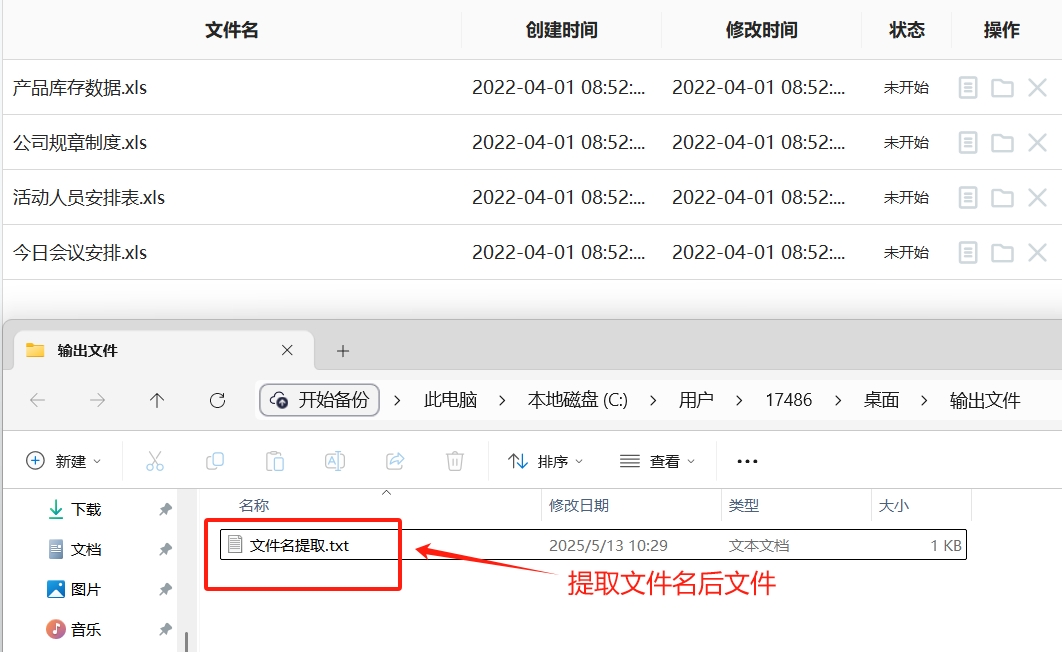Expand chevron after 开始备份 button

(398, 400)
